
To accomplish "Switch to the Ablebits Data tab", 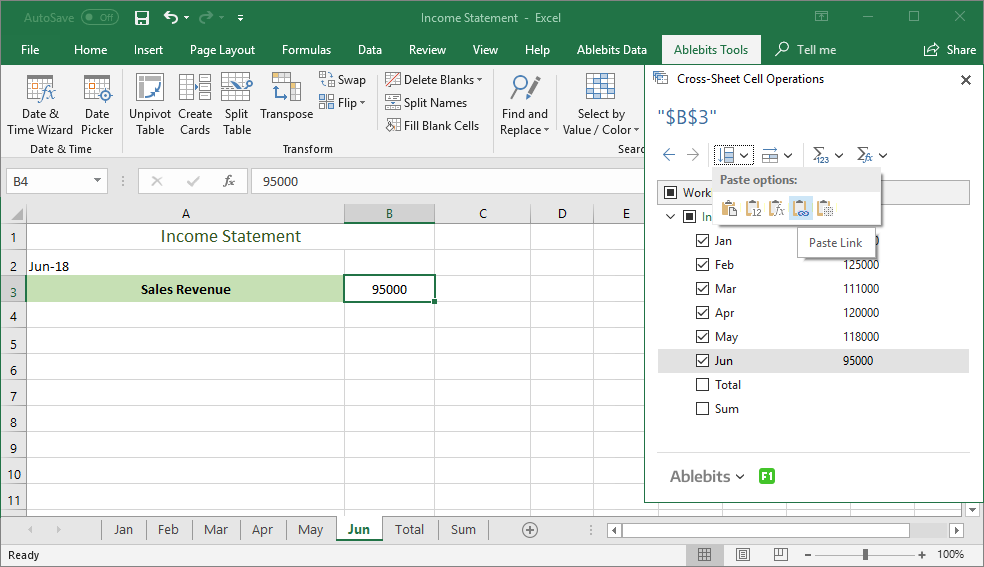I will pos(612,50).
